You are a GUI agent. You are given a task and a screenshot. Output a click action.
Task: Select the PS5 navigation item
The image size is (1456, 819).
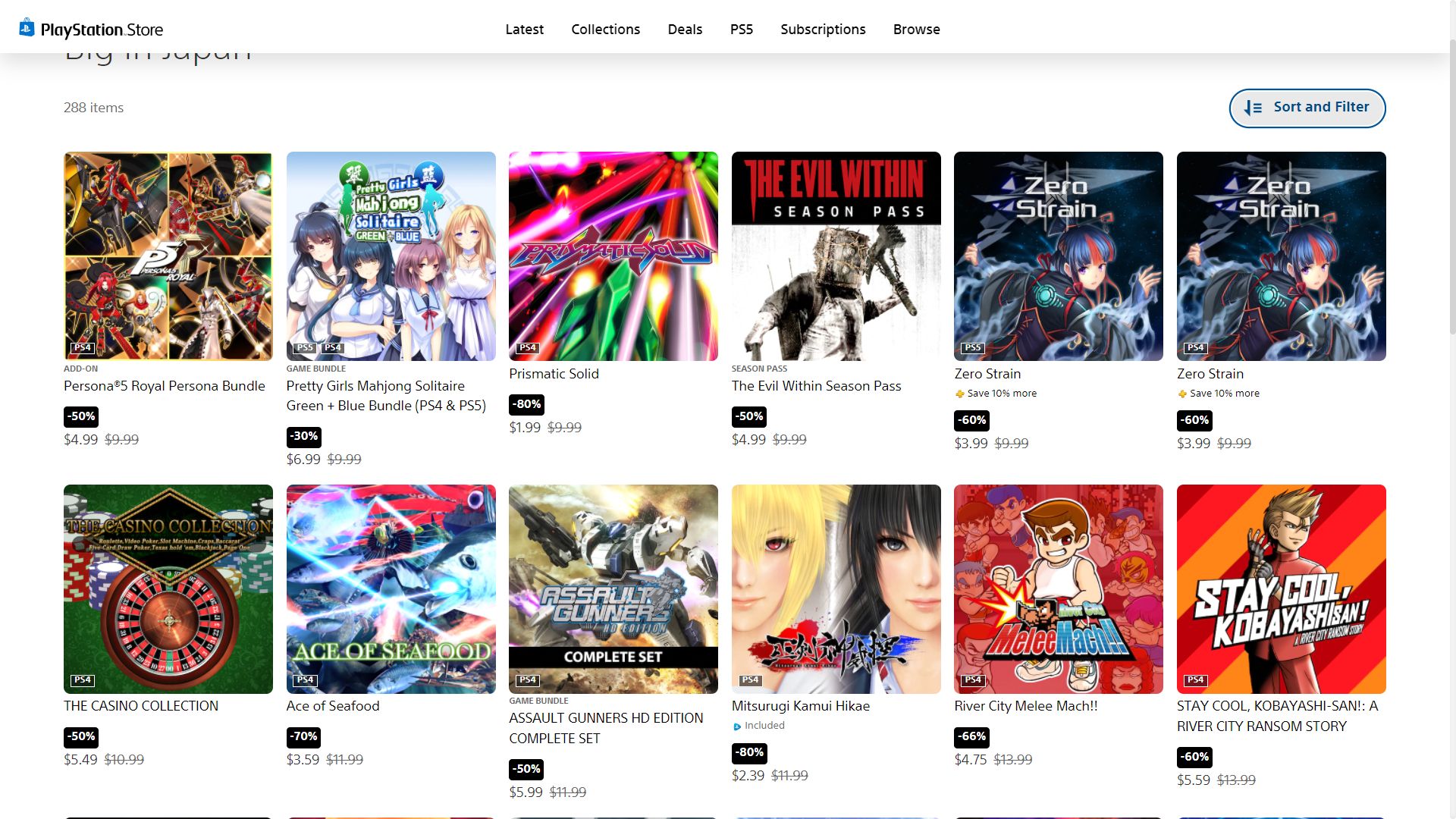[x=741, y=29]
